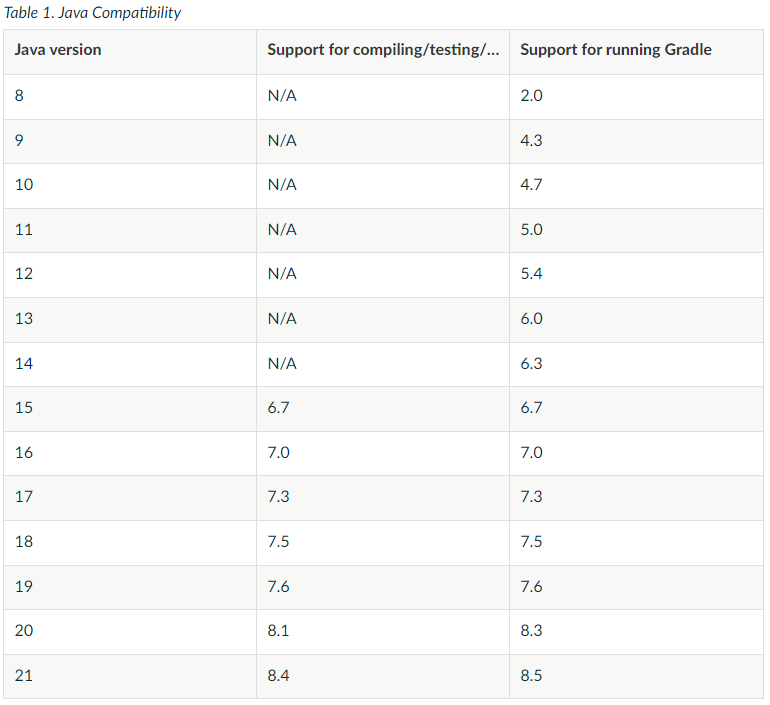Select the Java version 17 cell
Image resolution: width=770 pixels, height=705 pixels.
click(x=130, y=497)
